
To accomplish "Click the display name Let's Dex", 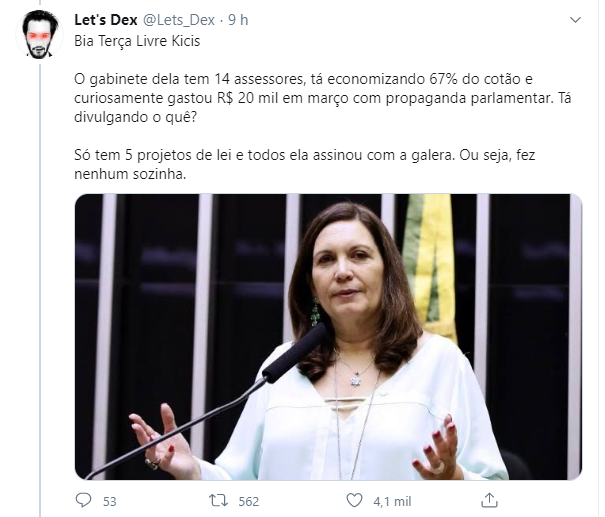I will tap(106, 20).
